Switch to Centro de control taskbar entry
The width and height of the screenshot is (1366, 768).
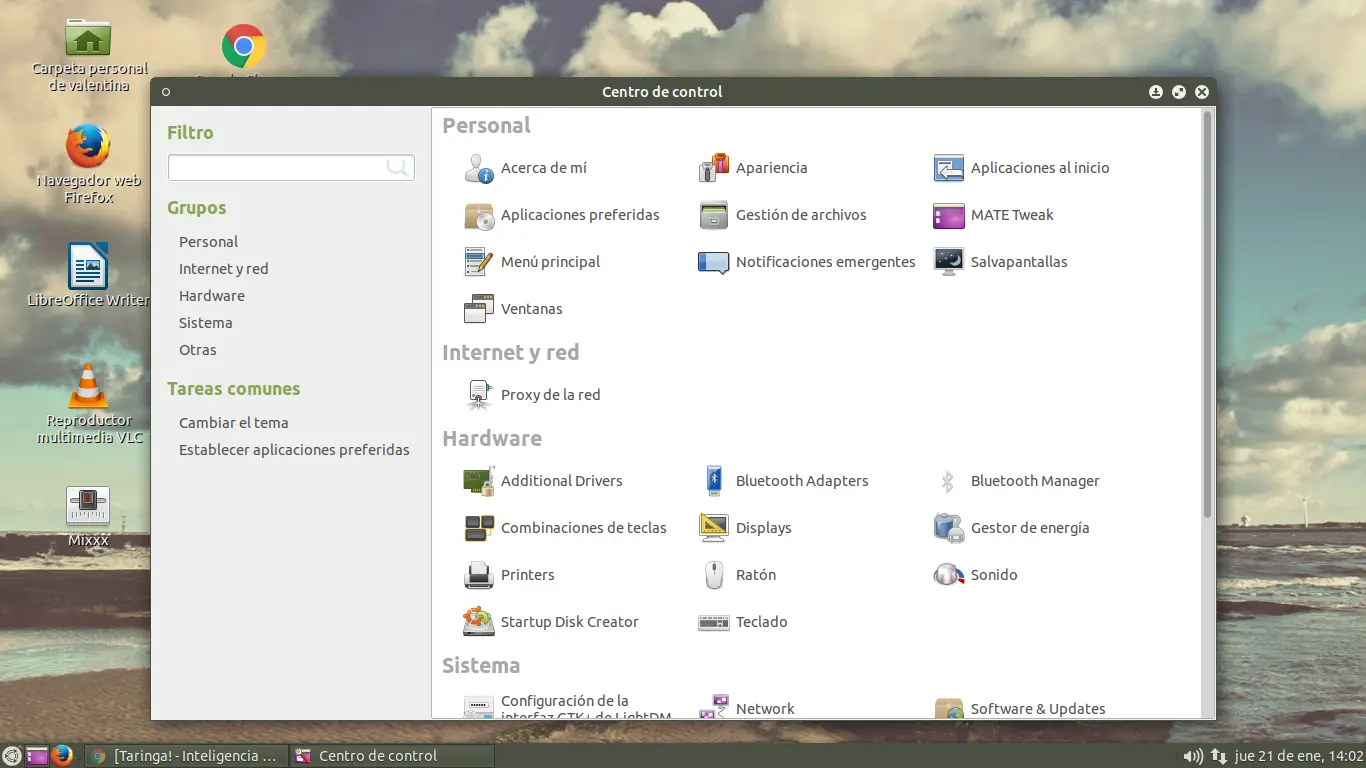tap(392, 756)
